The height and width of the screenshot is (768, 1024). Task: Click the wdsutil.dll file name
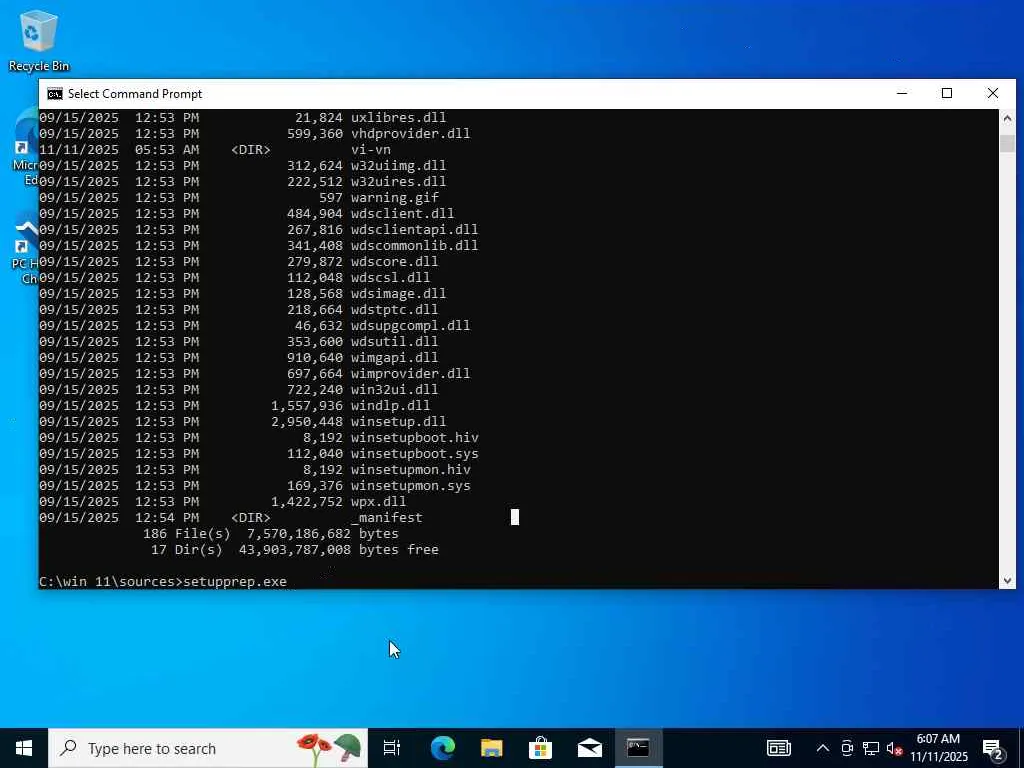(394, 342)
